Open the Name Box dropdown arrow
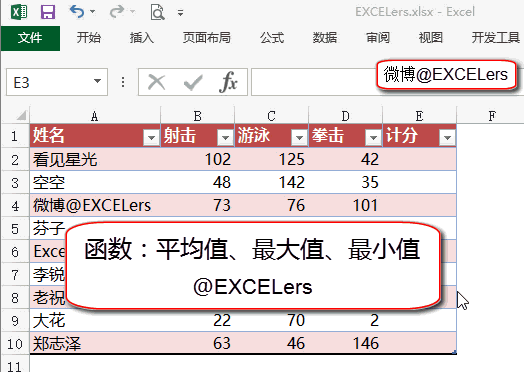The height and width of the screenshot is (372, 524). coord(97,81)
